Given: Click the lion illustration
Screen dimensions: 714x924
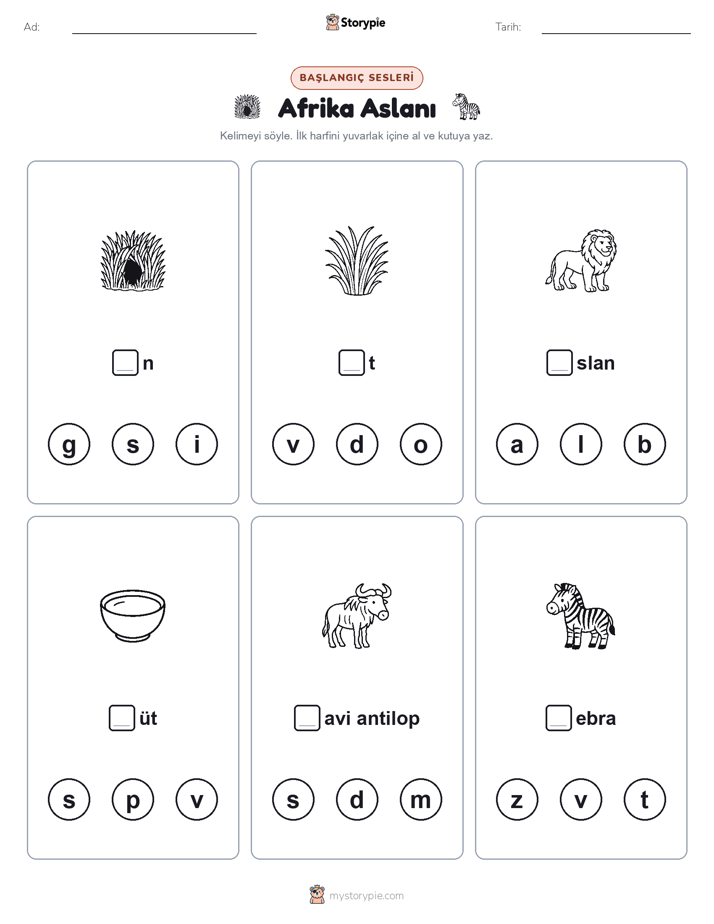Looking at the screenshot, I should (x=581, y=260).
